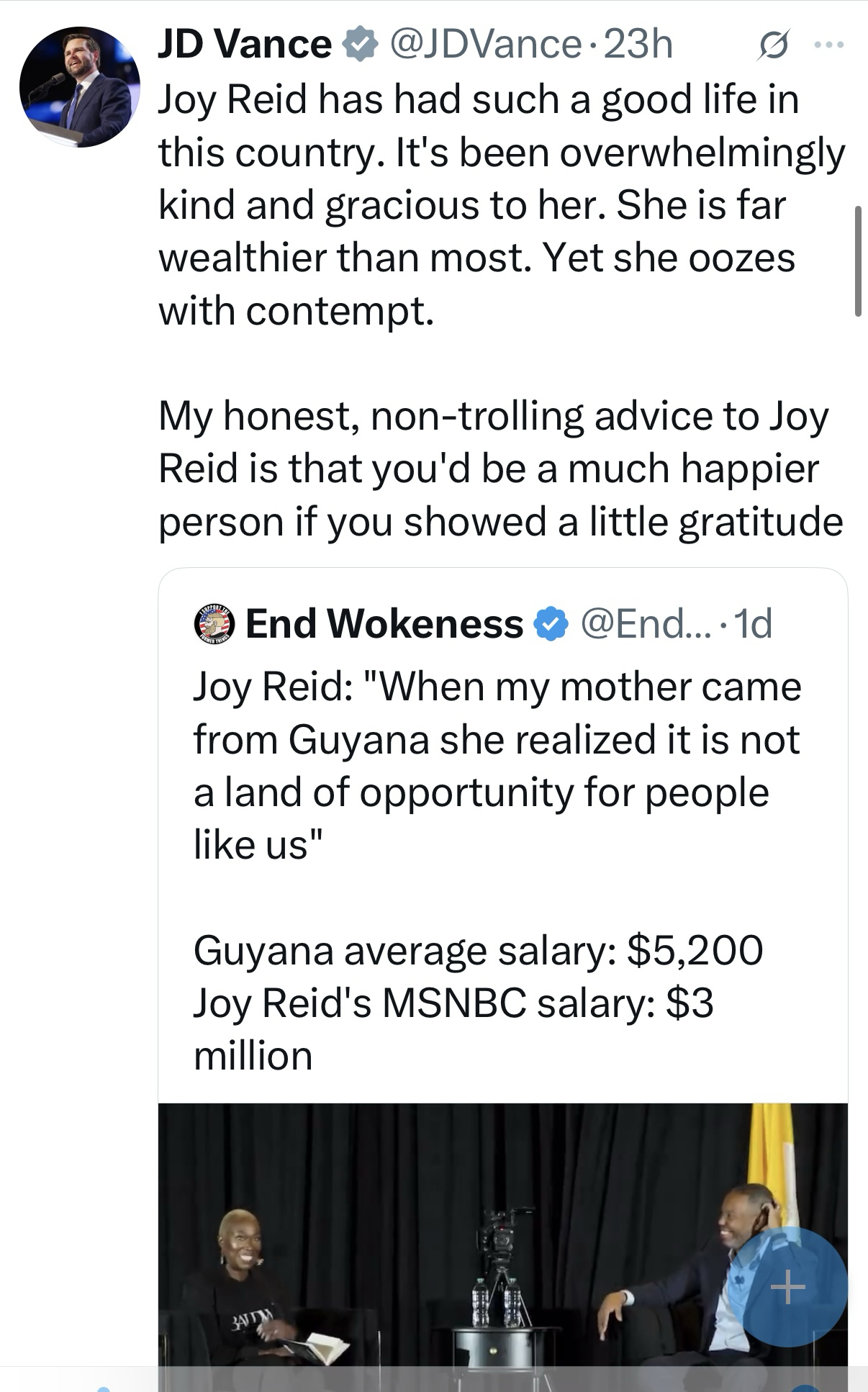Click the vertical scrollbar on the right
The width and height of the screenshot is (868, 1392).
click(x=857, y=261)
